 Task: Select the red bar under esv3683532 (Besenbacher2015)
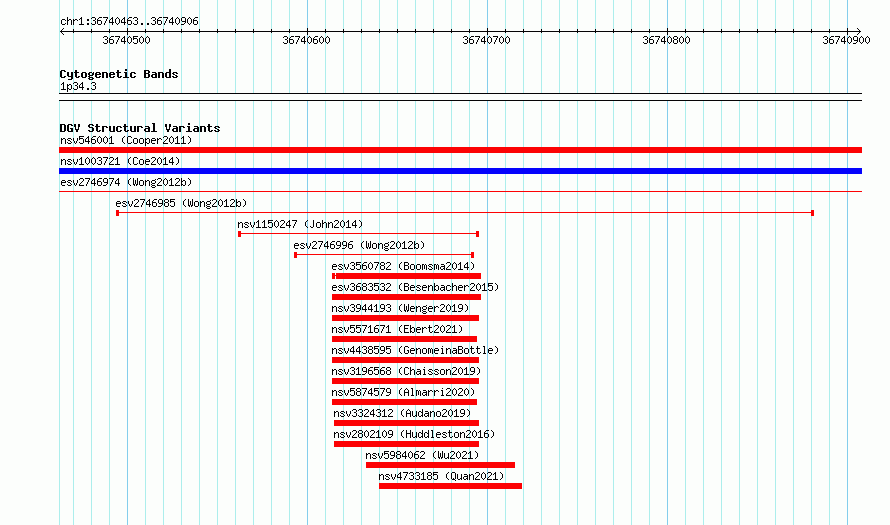406,297
